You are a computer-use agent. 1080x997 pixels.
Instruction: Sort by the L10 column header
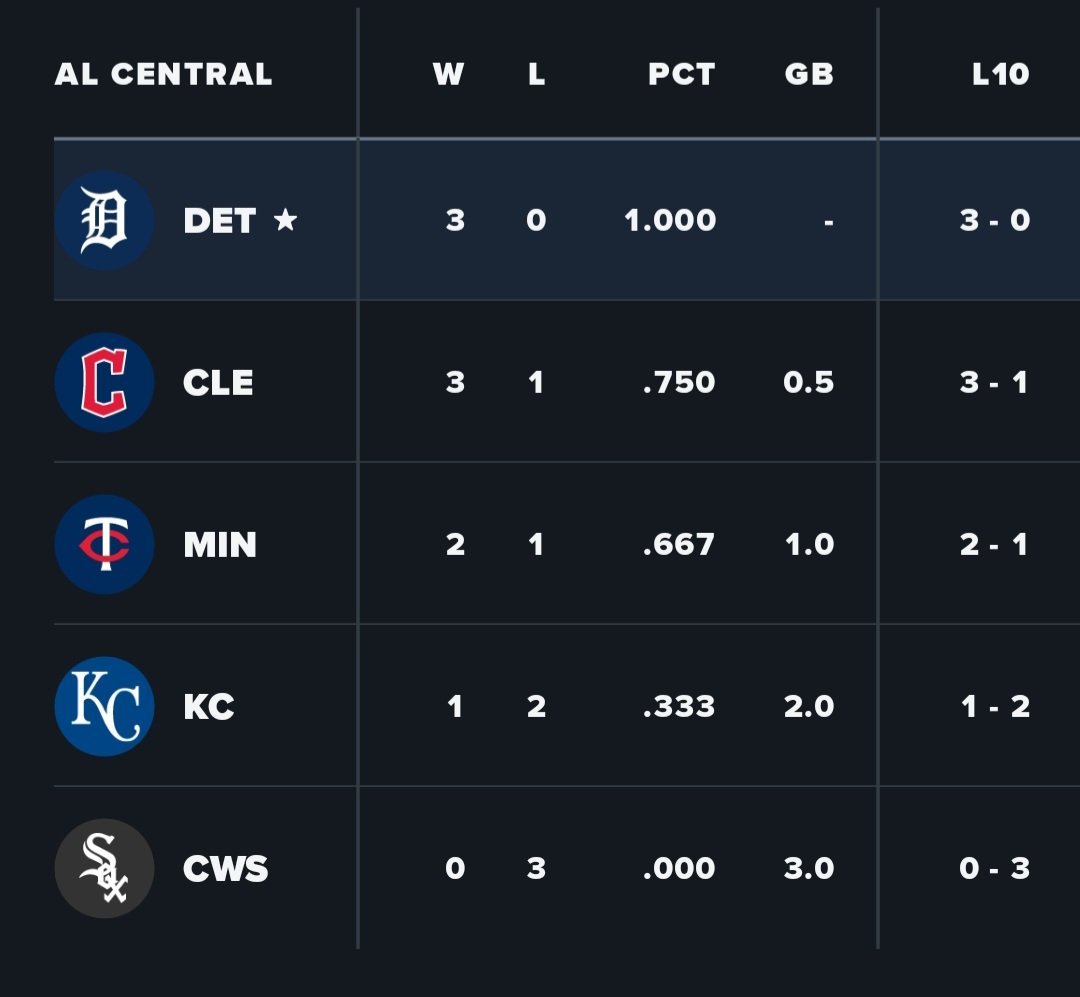point(1000,74)
